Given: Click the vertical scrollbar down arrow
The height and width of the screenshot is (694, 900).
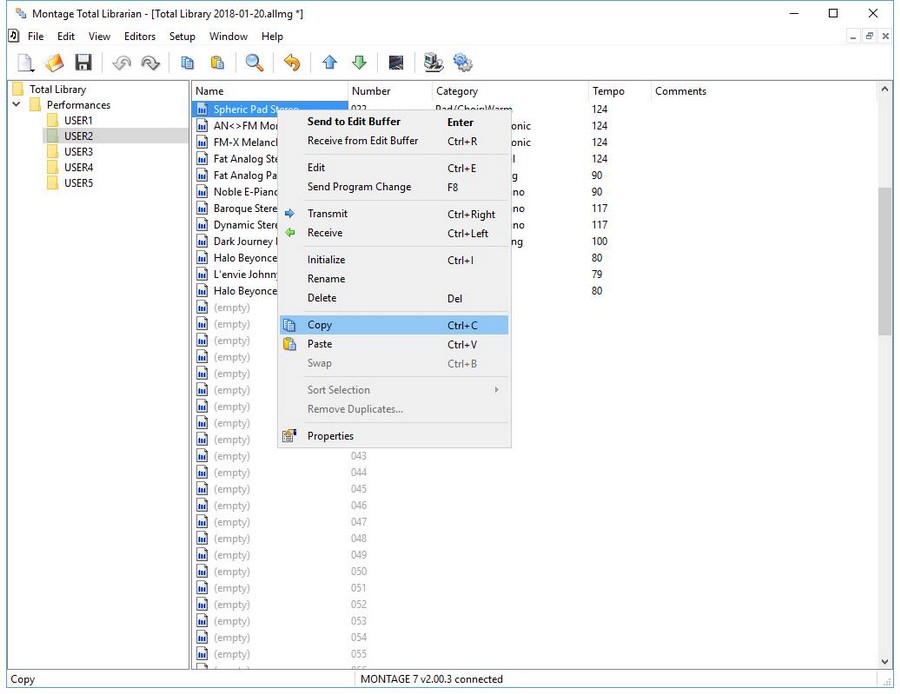Looking at the screenshot, I should (x=885, y=661).
